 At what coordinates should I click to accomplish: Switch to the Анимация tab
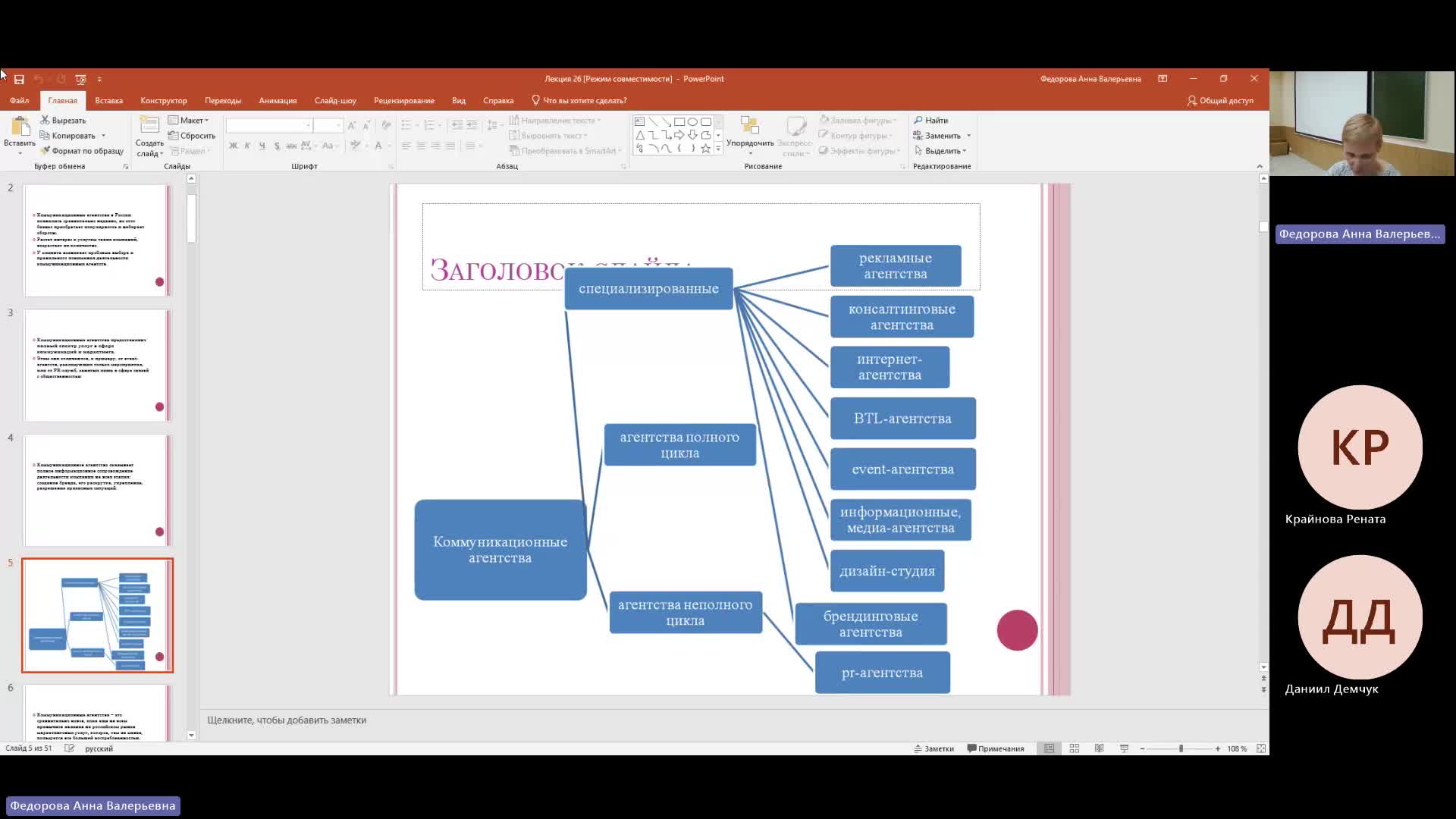[x=278, y=100]
